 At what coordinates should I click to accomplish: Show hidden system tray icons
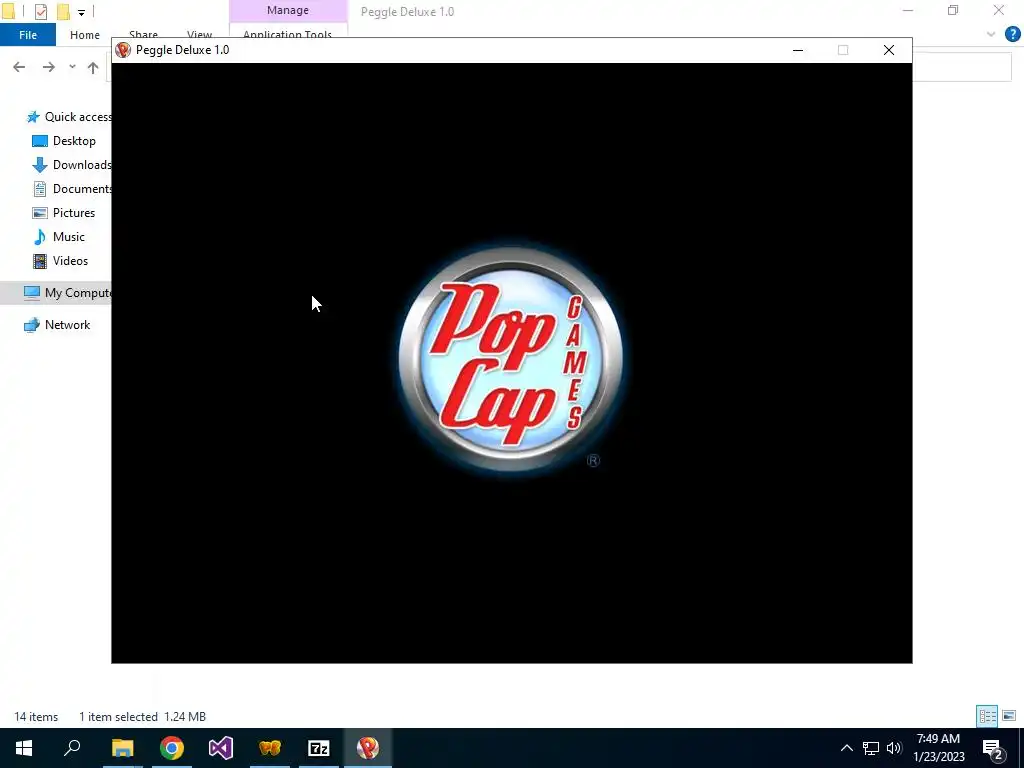tap(846, 748)
